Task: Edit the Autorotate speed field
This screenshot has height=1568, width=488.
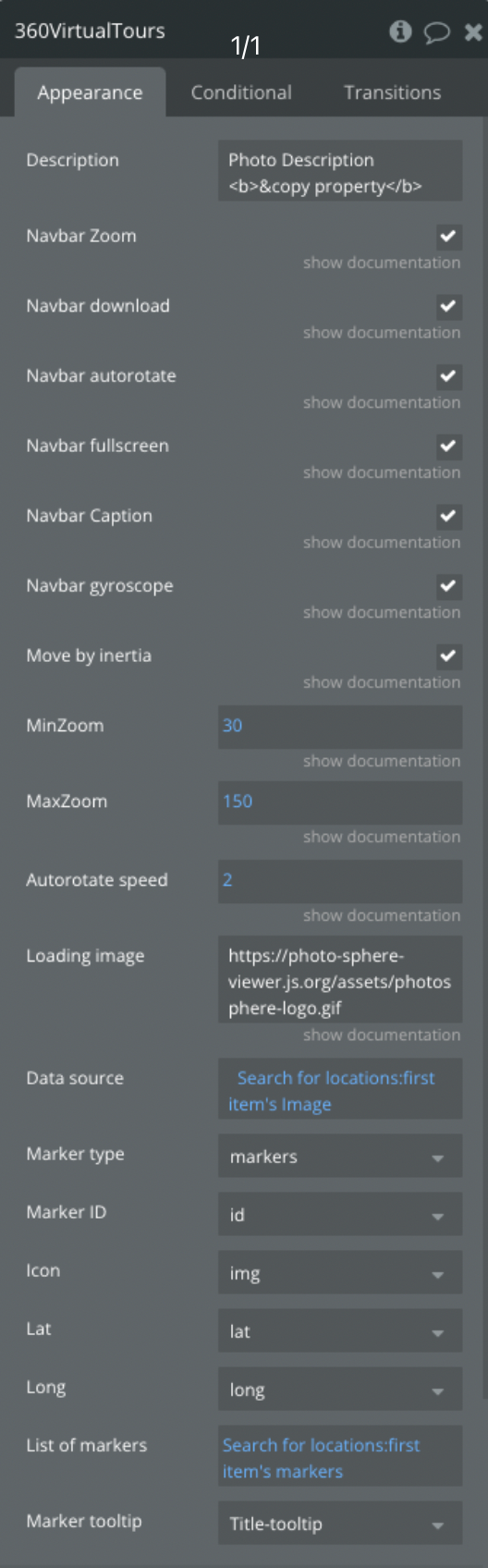Action: tap(340, 880)
